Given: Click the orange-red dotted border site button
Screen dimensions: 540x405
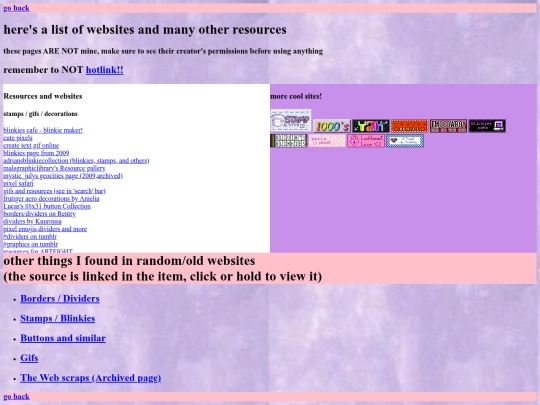Looking at the screenshot, I should [409, 126].
